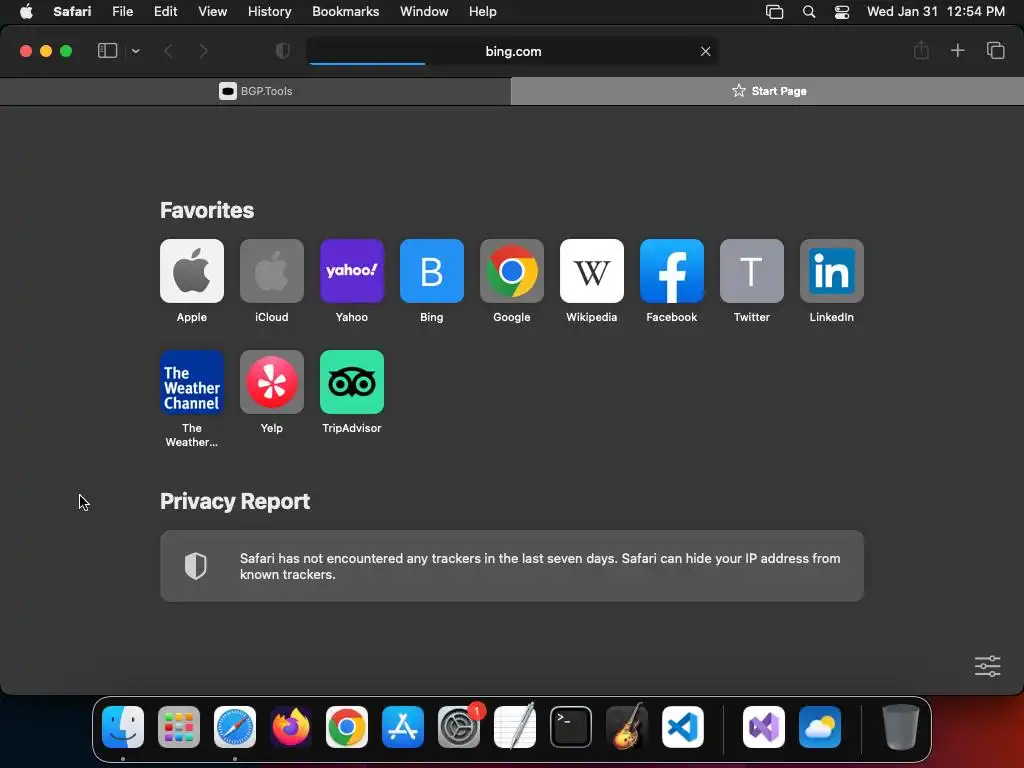This screenshot has width=1024, height=768.
Task: Open GarageBand from the Dock
Action: coord(627,727)
